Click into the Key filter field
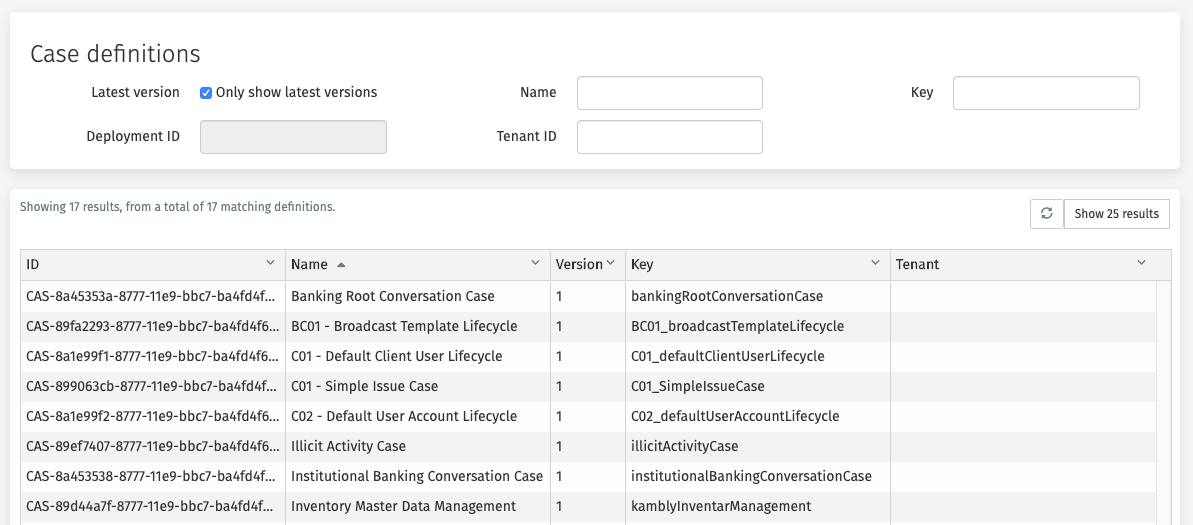The height and width of the screenshot is (525, 1193). [x=1045, y=93]
